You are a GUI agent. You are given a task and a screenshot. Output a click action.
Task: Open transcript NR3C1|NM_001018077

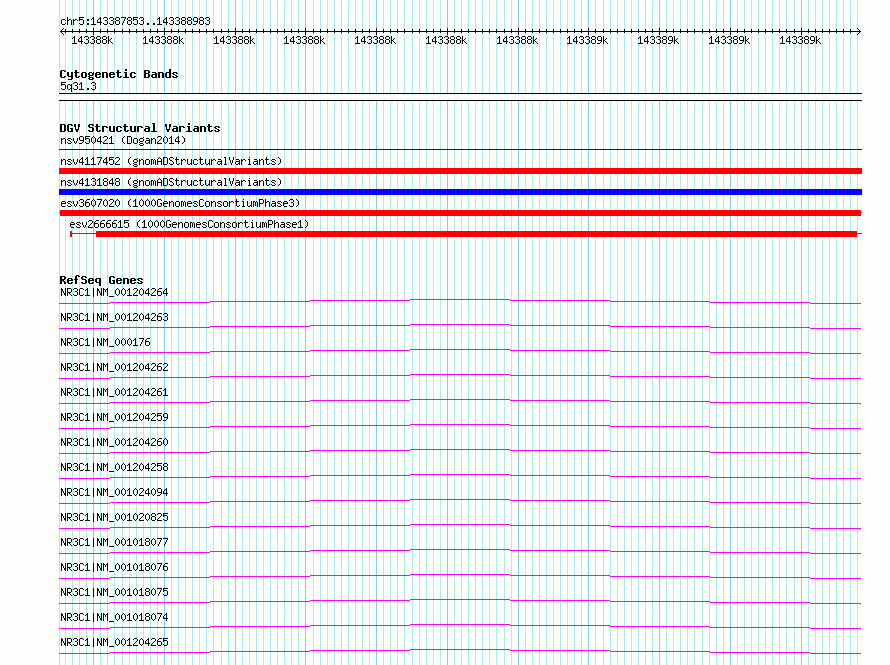tap(114, 542)
